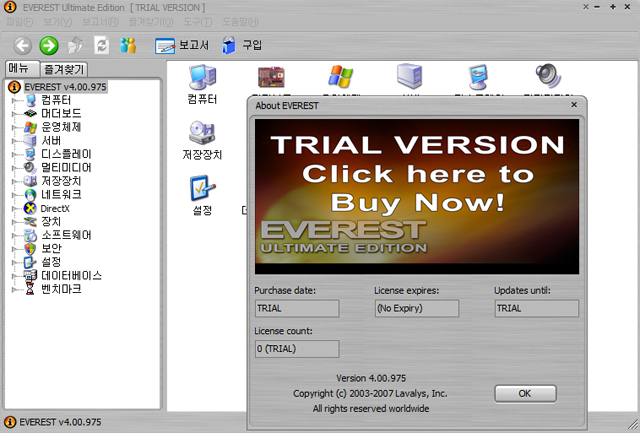Expand the 벤치마크 tree node

pyautogui.click(x=15, y=289)
